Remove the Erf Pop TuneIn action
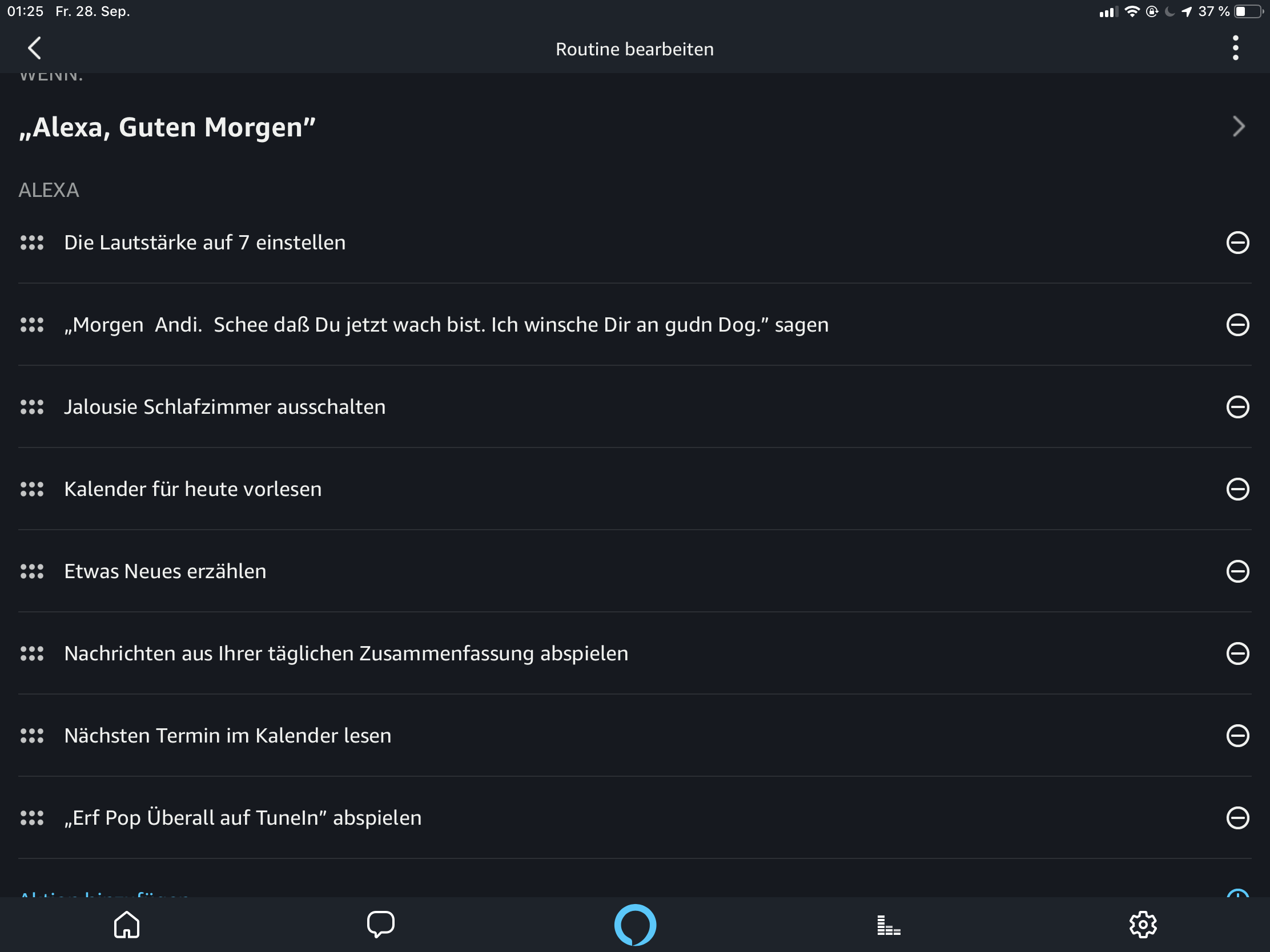Image resolution: width=1270 pixels, height=952 pixels. coord(1237,818)
